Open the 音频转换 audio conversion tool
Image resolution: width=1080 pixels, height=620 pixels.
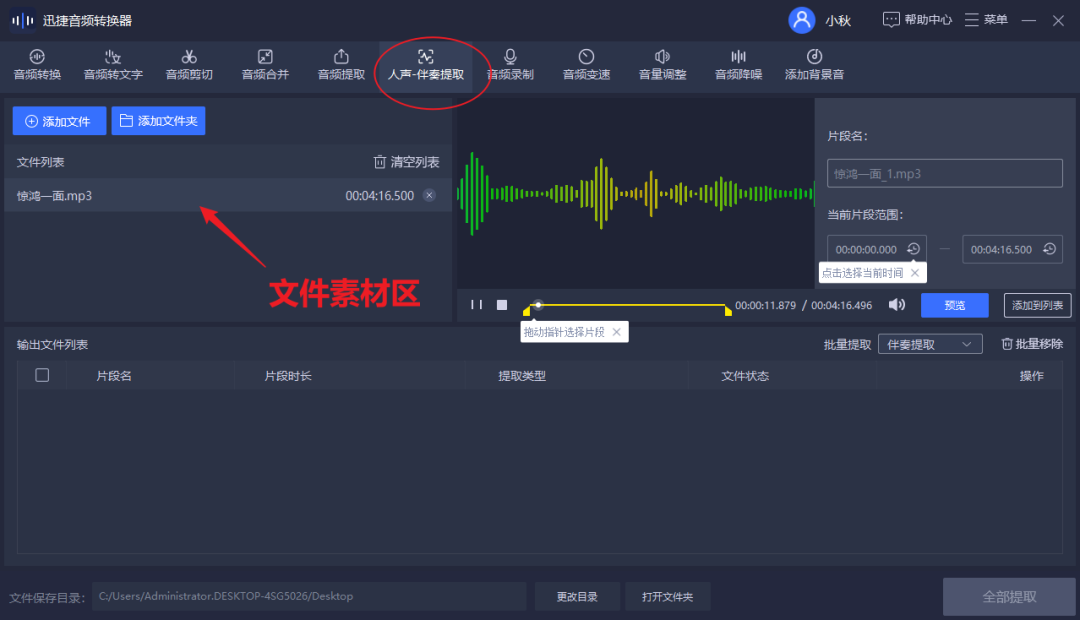37,65
